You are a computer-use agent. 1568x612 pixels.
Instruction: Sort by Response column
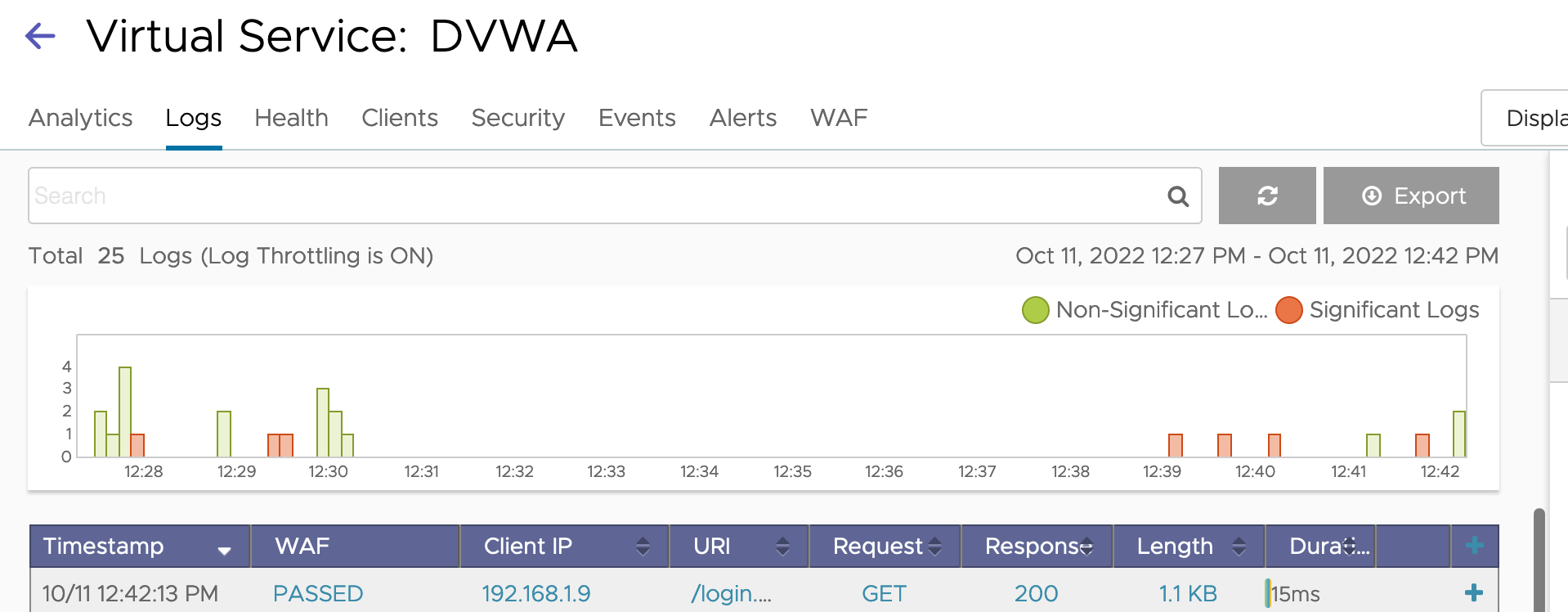1037,546
